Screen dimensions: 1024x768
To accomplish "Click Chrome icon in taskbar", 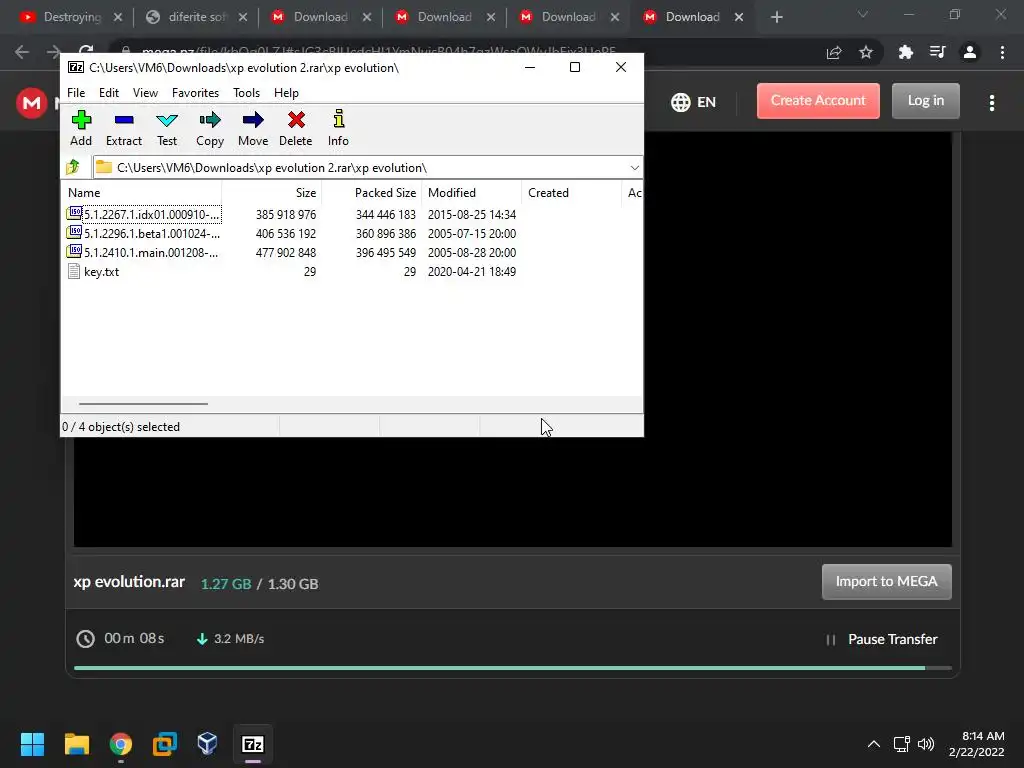I will pos(120,744).
